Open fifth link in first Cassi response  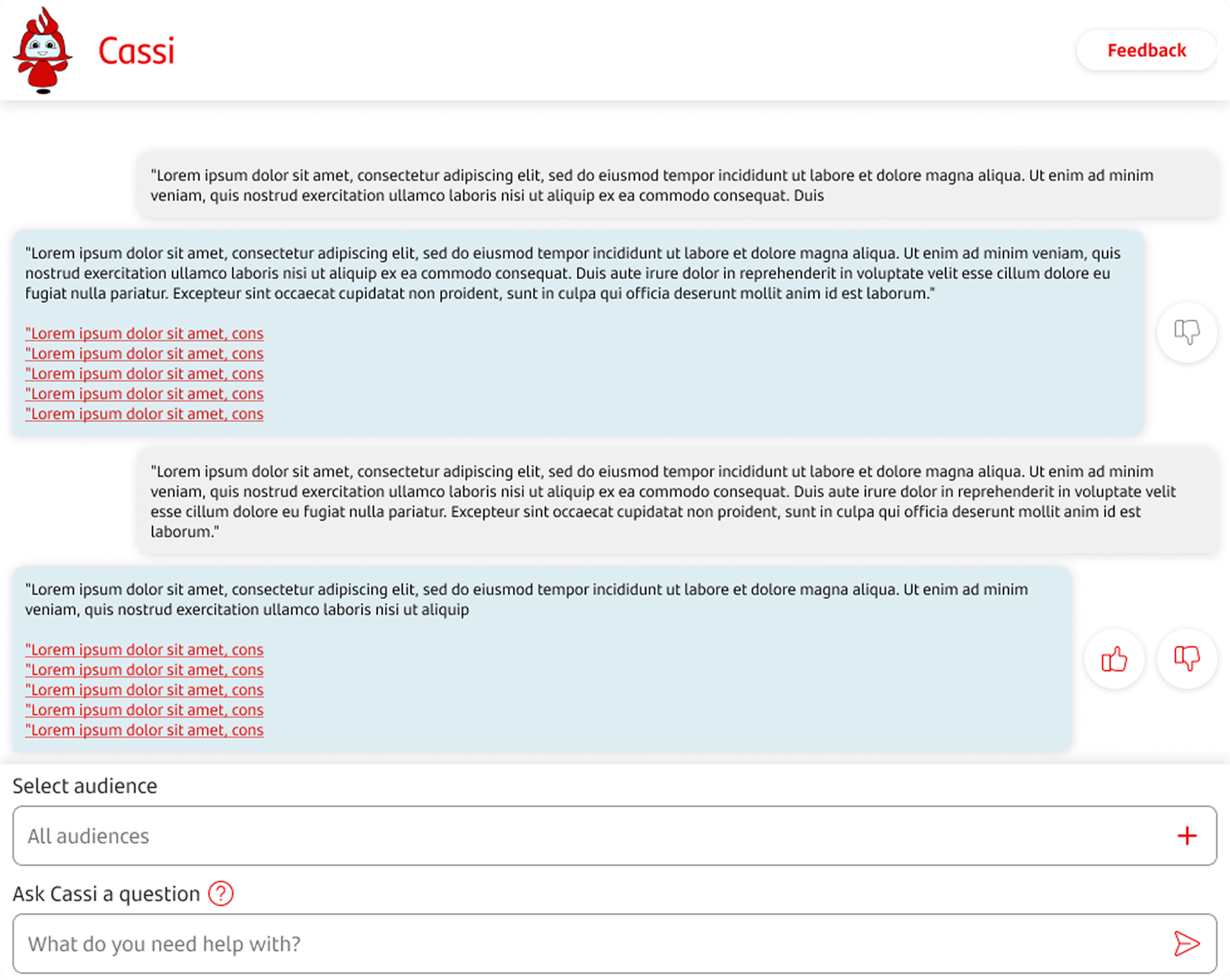(x=144, y=414)
